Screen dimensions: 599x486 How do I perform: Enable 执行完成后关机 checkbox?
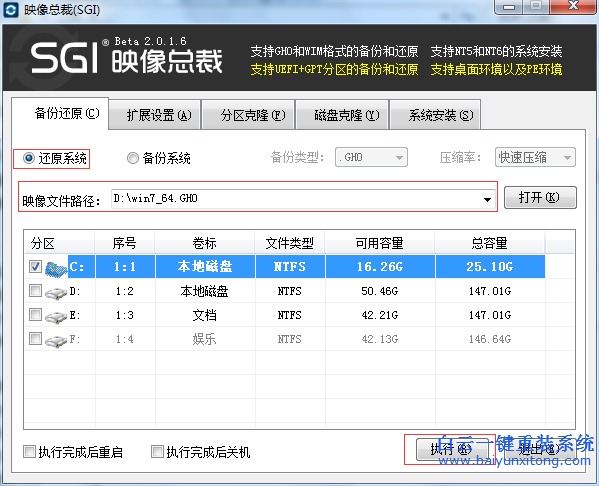(x=157, y=452)
